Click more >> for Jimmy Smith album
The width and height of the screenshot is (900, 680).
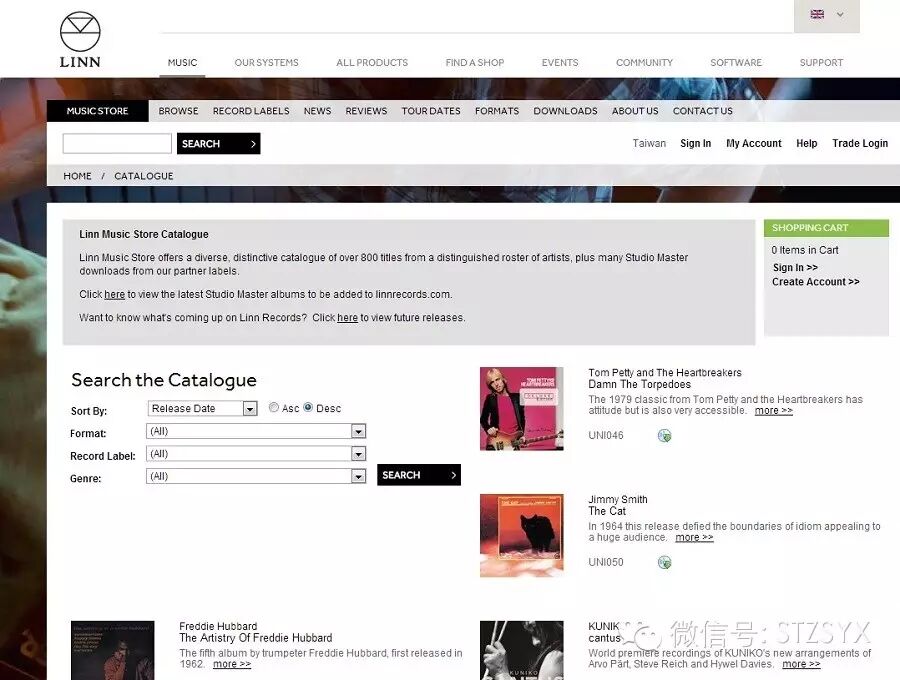[695, 538]
